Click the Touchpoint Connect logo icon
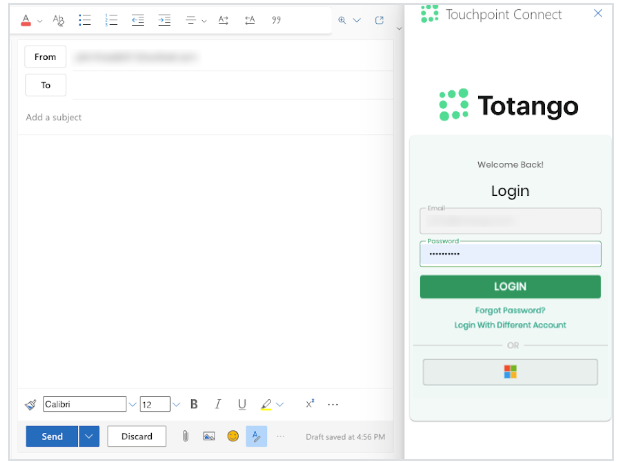Screen dimensions: 617x462 click(429, 14)
